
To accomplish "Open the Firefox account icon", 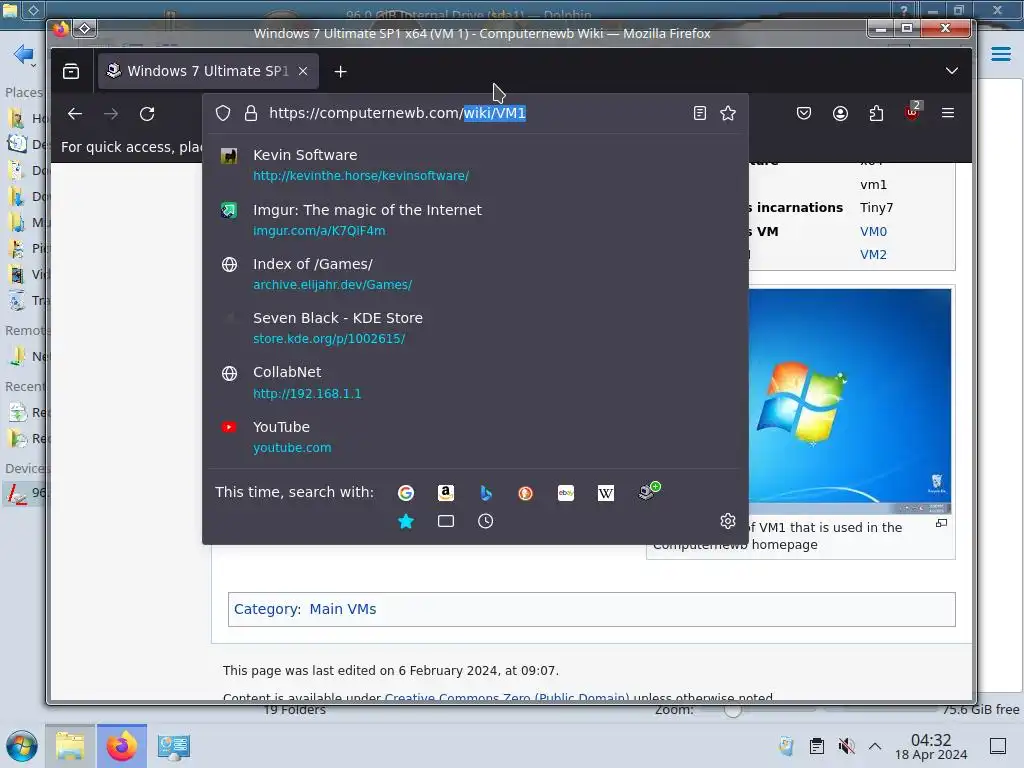I will point(840,113).
